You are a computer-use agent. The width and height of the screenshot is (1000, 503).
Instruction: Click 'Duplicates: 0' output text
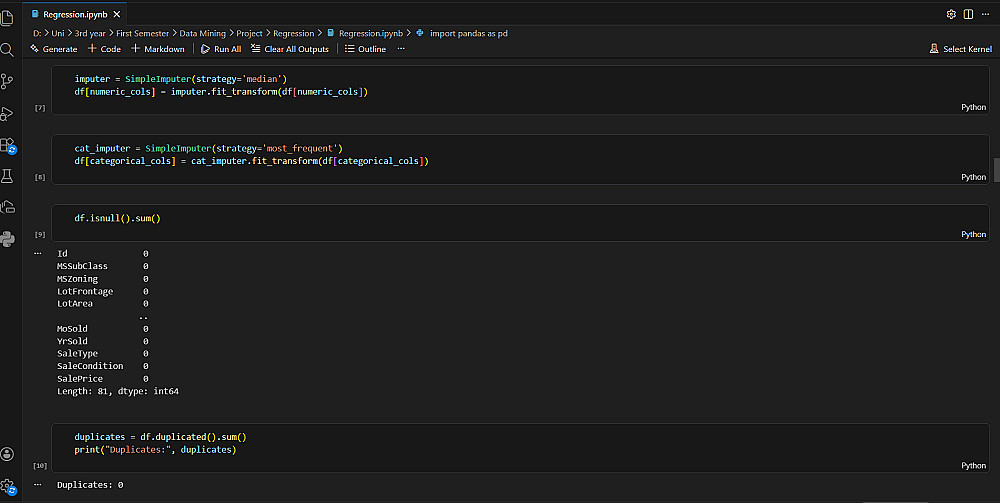90,485
